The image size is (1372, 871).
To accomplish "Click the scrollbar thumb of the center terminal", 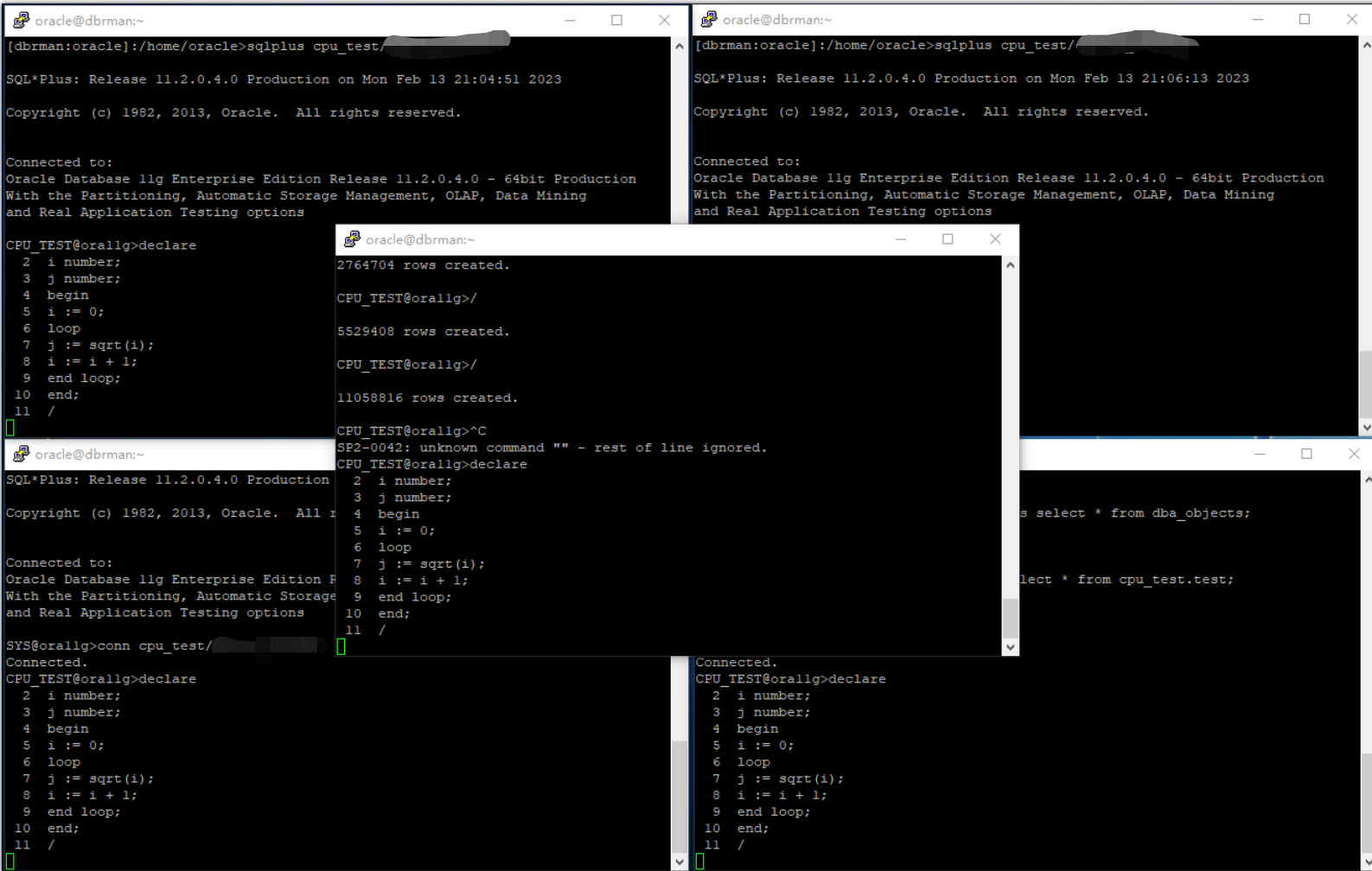I will 1010,618.
